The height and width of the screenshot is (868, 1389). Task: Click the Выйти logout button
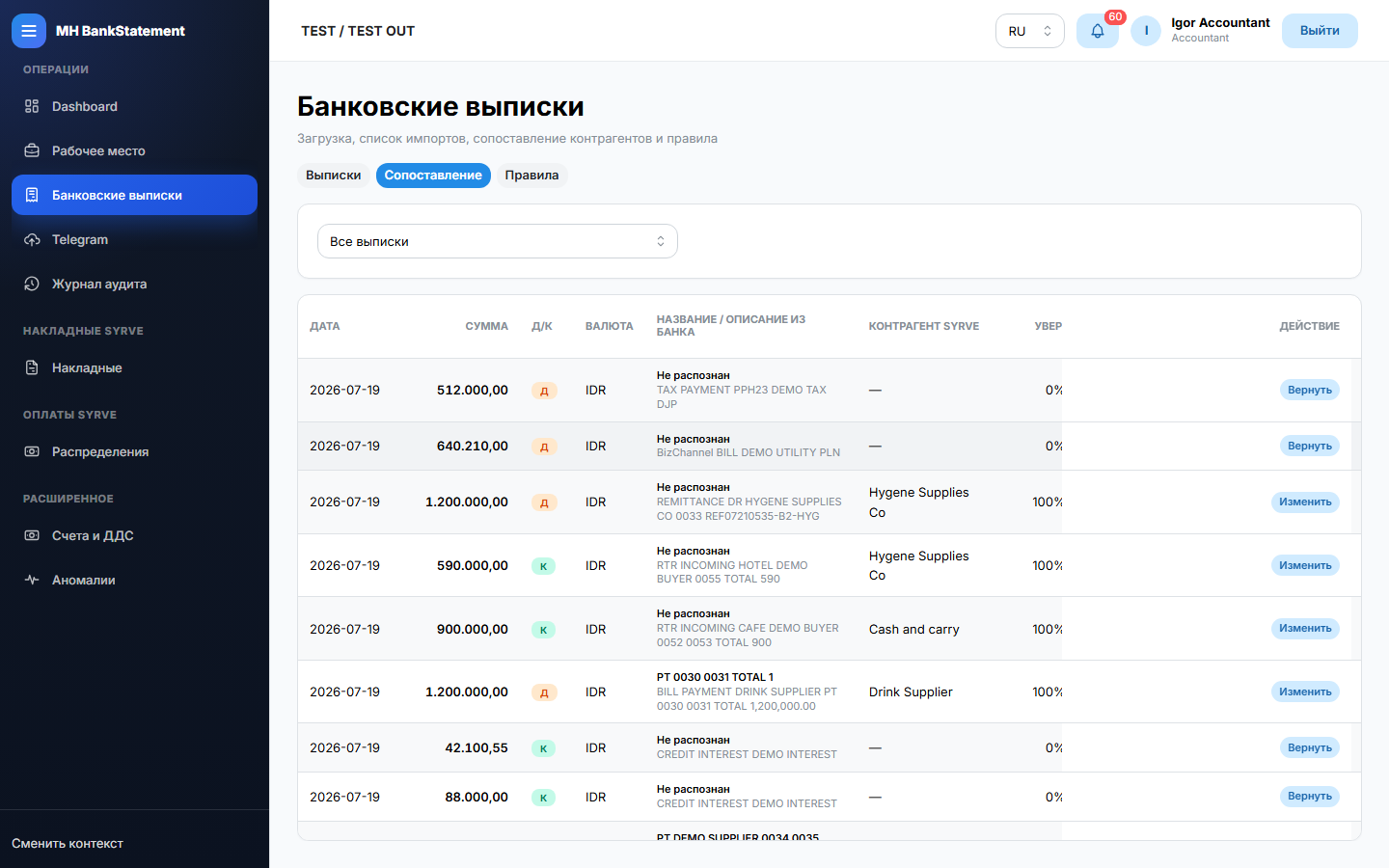(x=1320, y=31)
